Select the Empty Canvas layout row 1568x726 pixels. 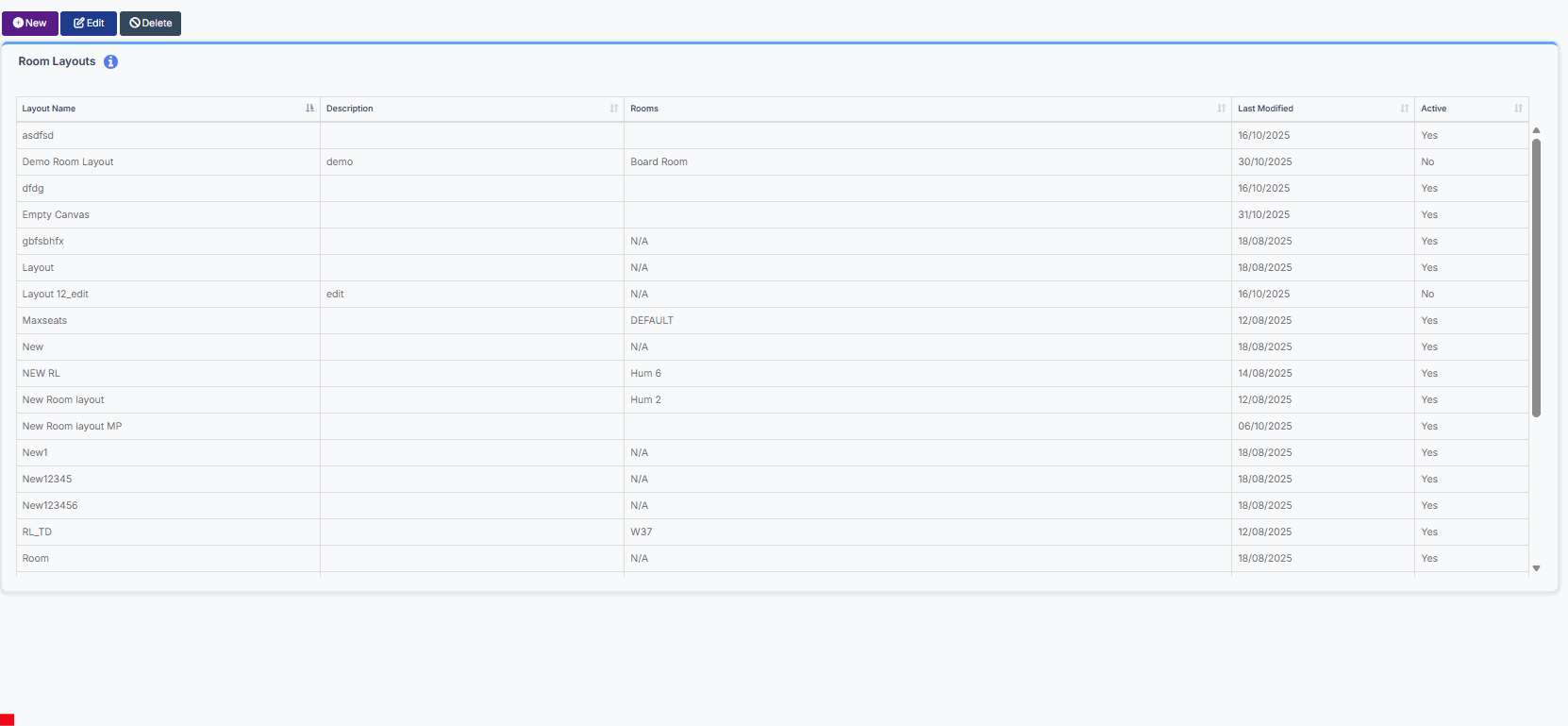[56, 215]
